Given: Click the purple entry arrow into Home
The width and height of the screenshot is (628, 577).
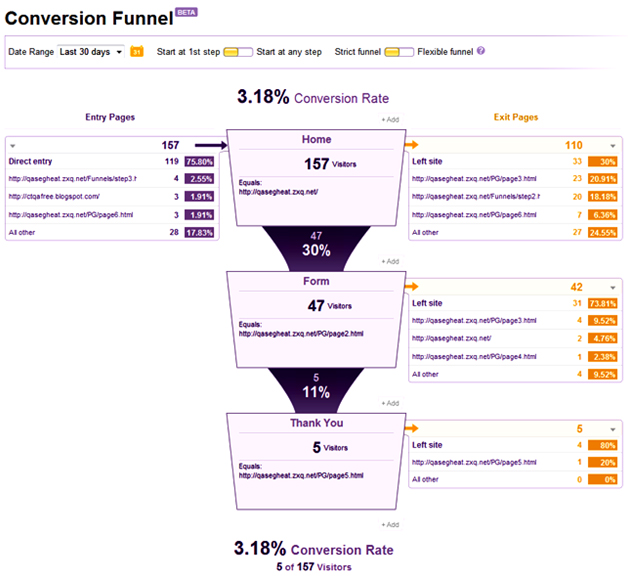Looking at the screenshot, I should 209,145.
